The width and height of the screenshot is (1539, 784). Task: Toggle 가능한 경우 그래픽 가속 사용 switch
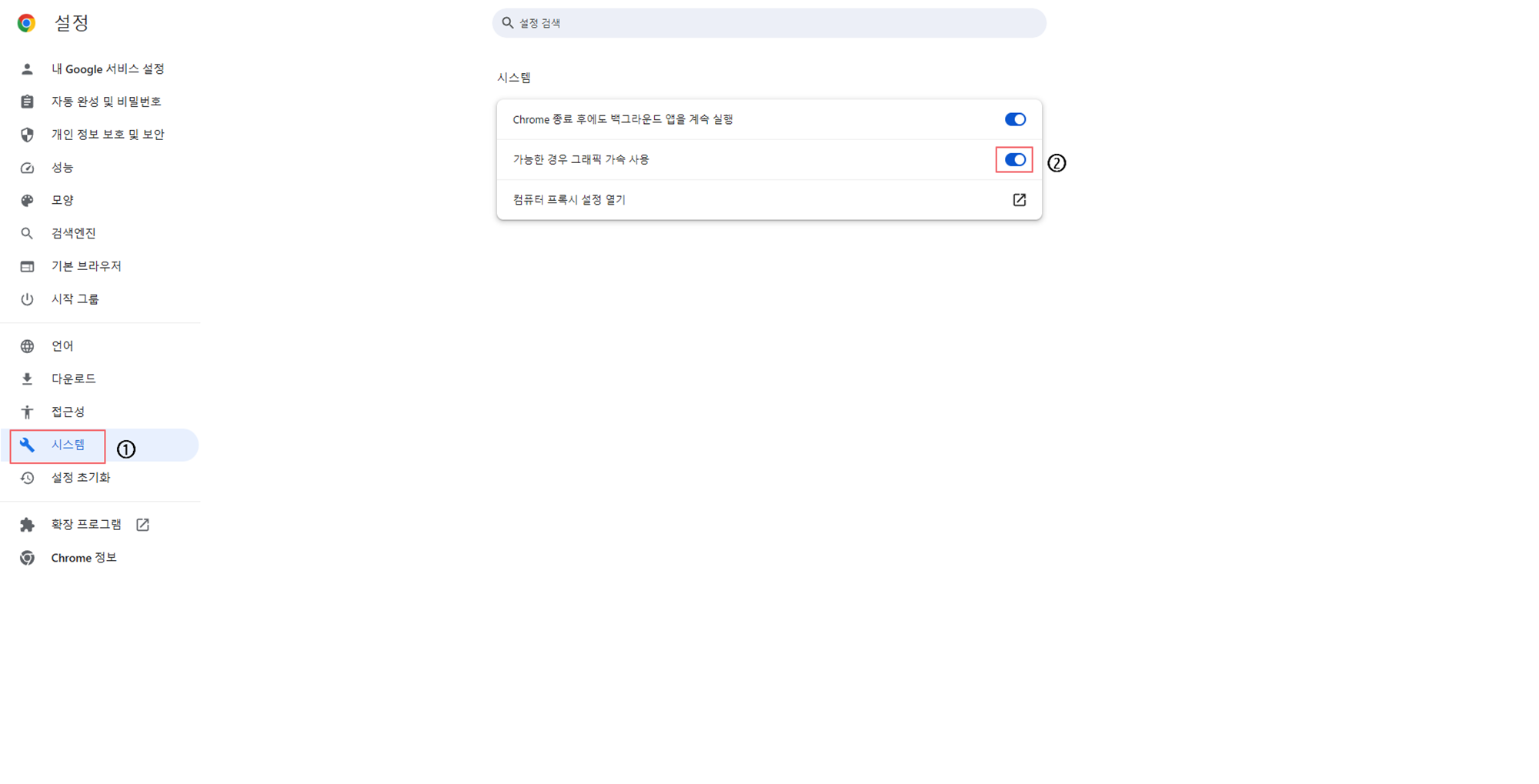pos(1015,160)
